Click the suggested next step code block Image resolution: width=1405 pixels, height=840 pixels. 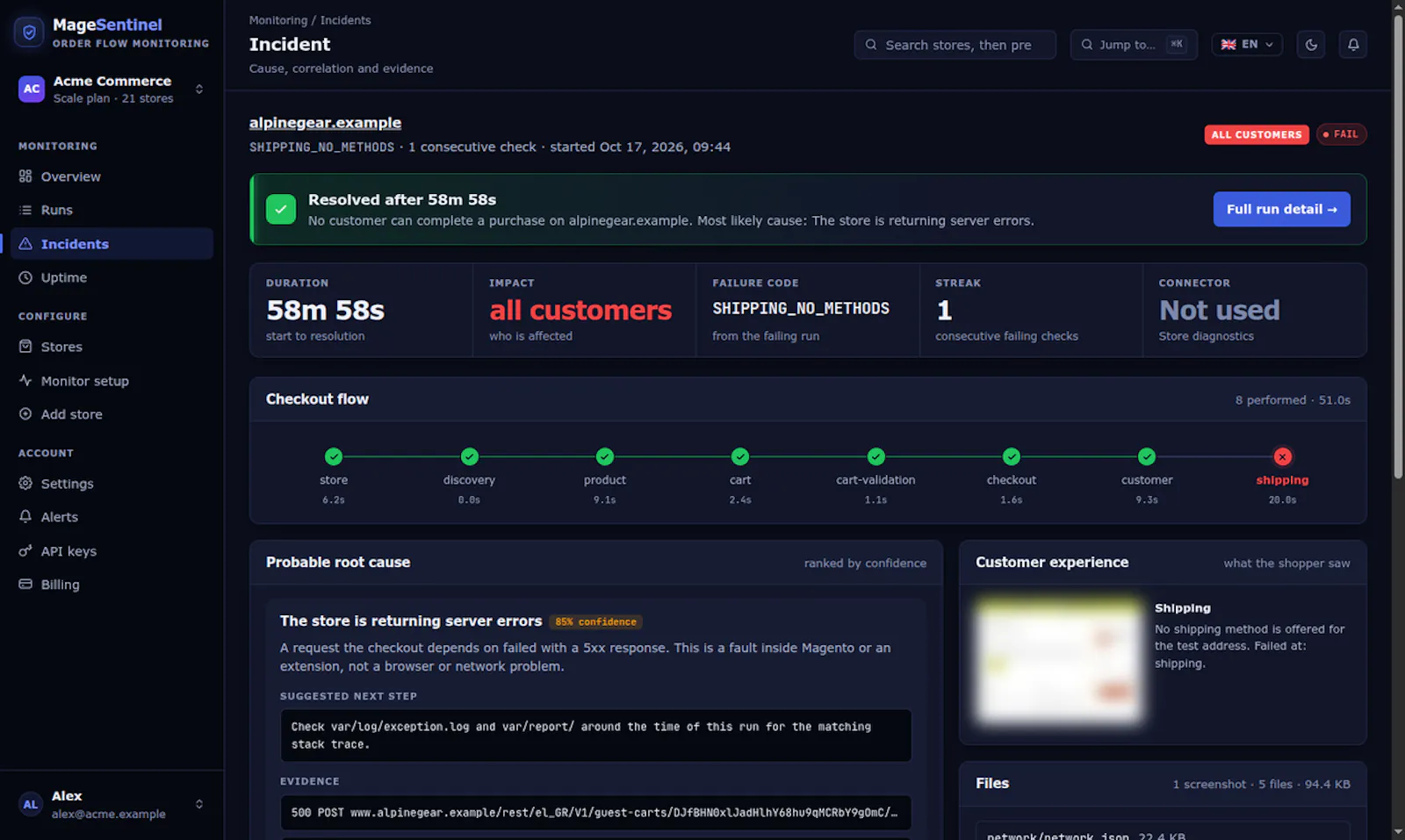tap(595, 736)
